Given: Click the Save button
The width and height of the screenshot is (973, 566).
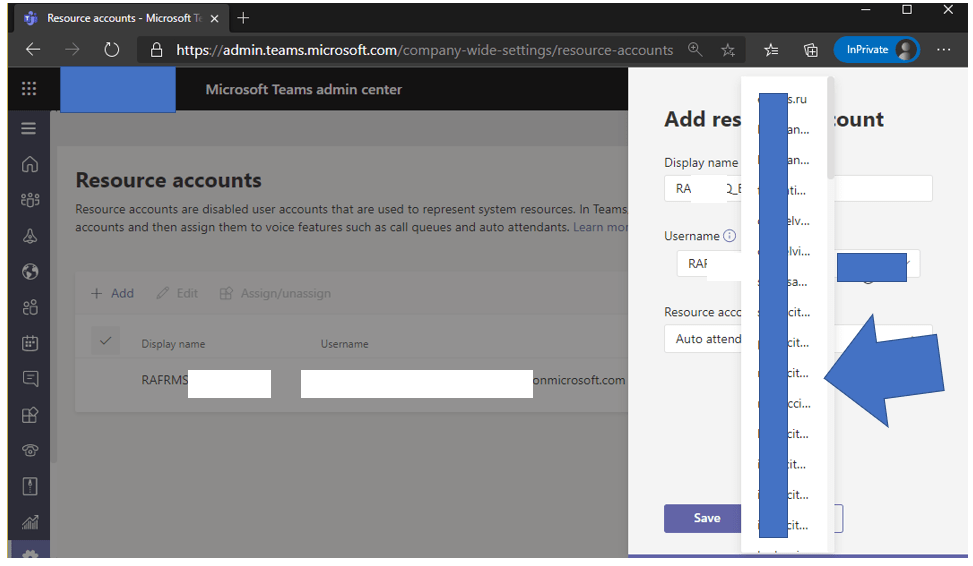Looking at the screenshot, I should [x=706, y=518].
